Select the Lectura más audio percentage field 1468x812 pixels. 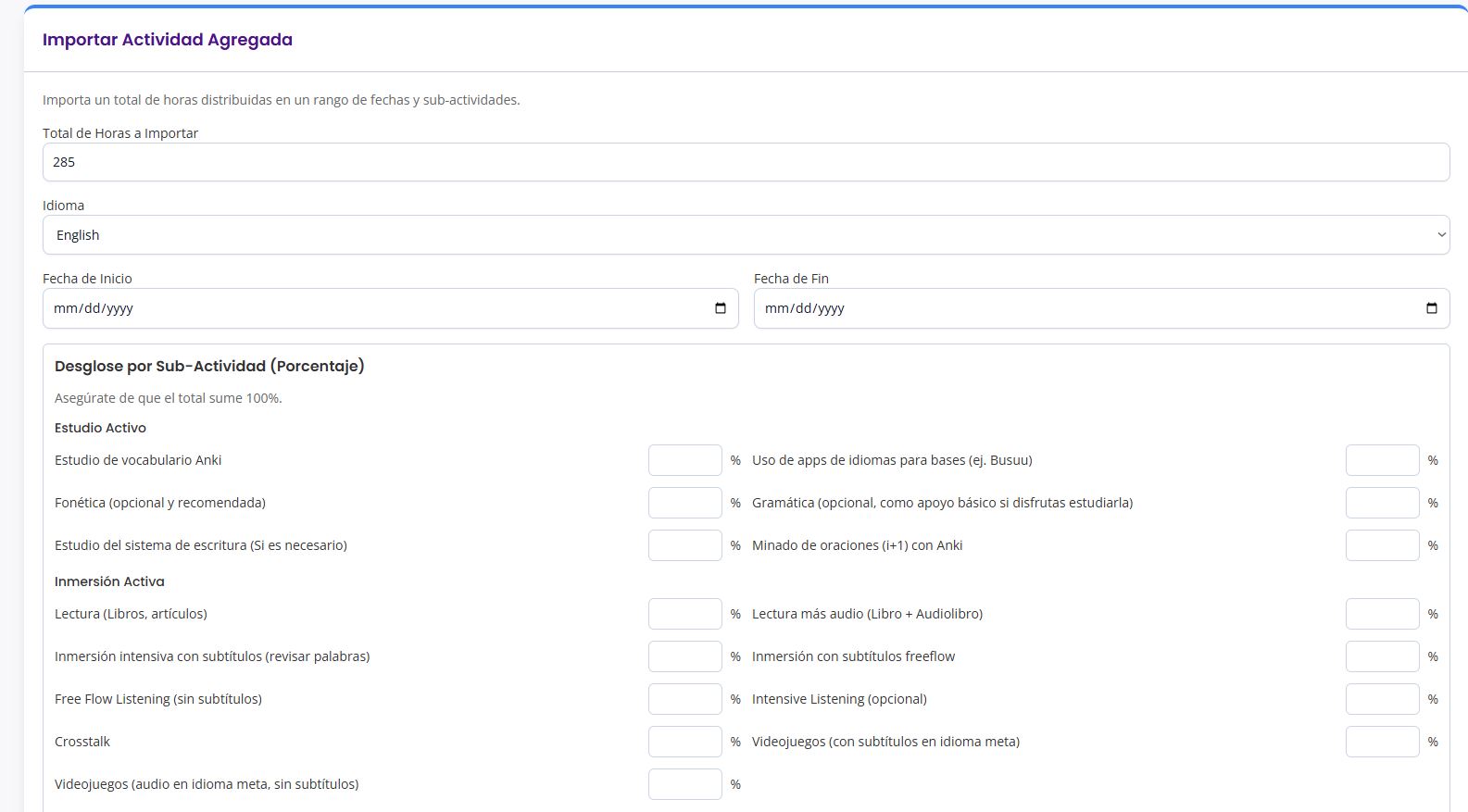tap(1382, 614)
